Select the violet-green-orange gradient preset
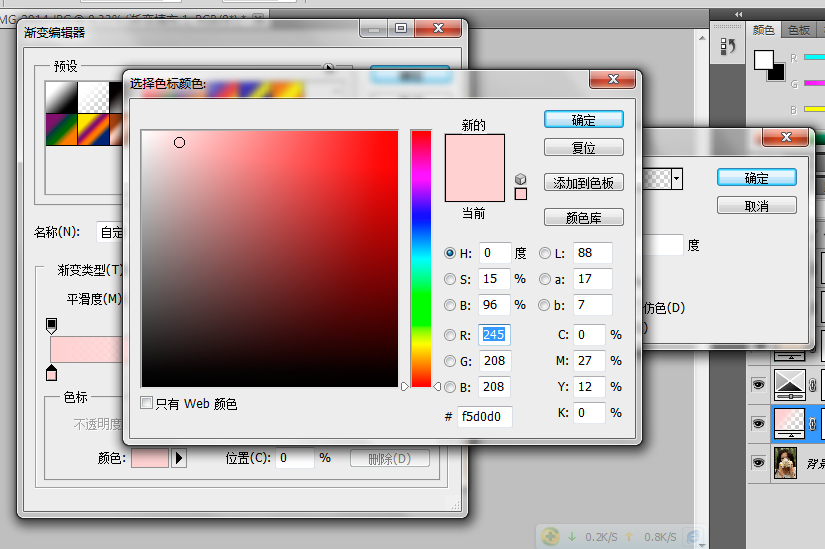 (x=62, y=129)
